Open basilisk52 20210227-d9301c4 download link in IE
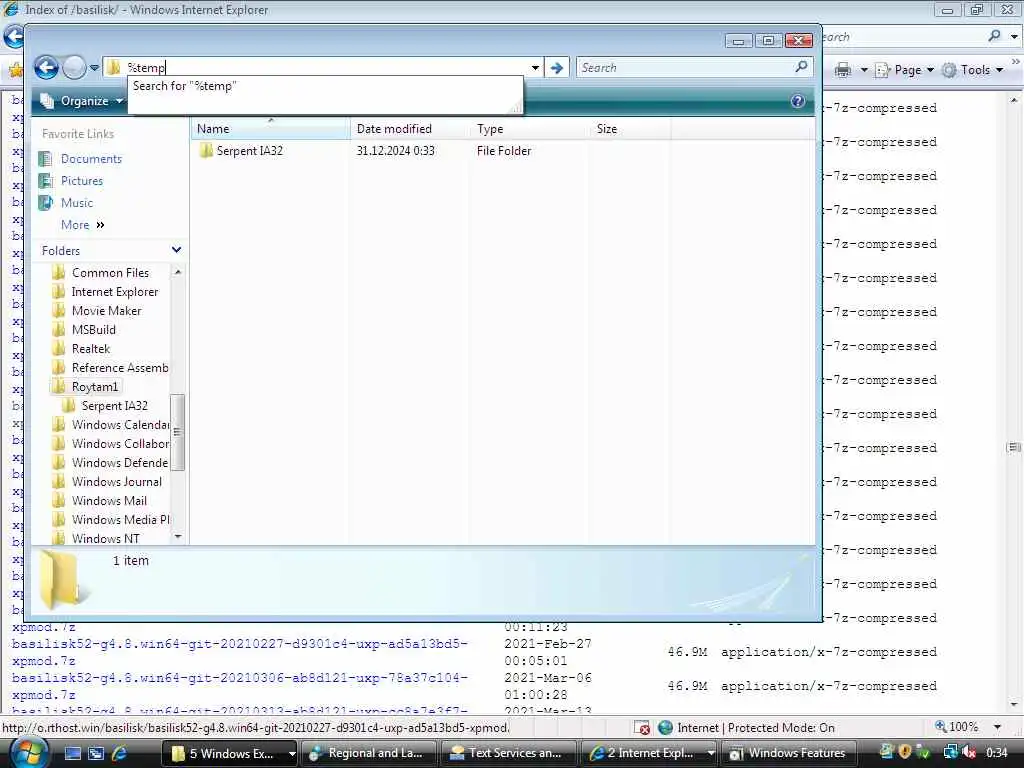1024x768 pixels. point(240,652)
